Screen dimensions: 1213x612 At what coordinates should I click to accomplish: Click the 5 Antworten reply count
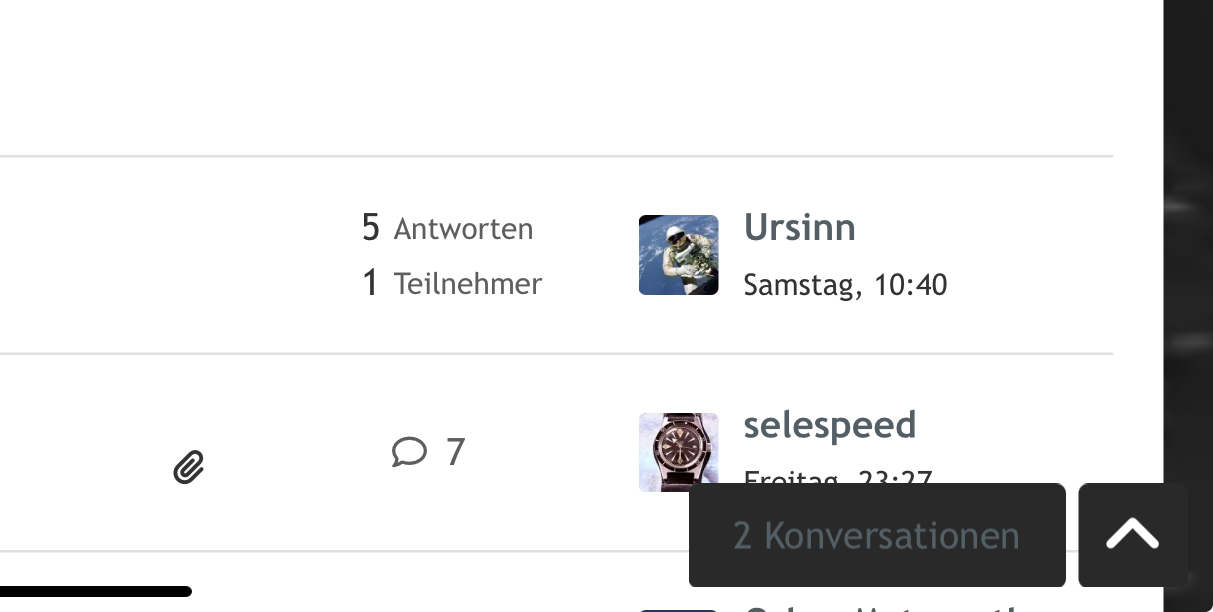(447, 229)
